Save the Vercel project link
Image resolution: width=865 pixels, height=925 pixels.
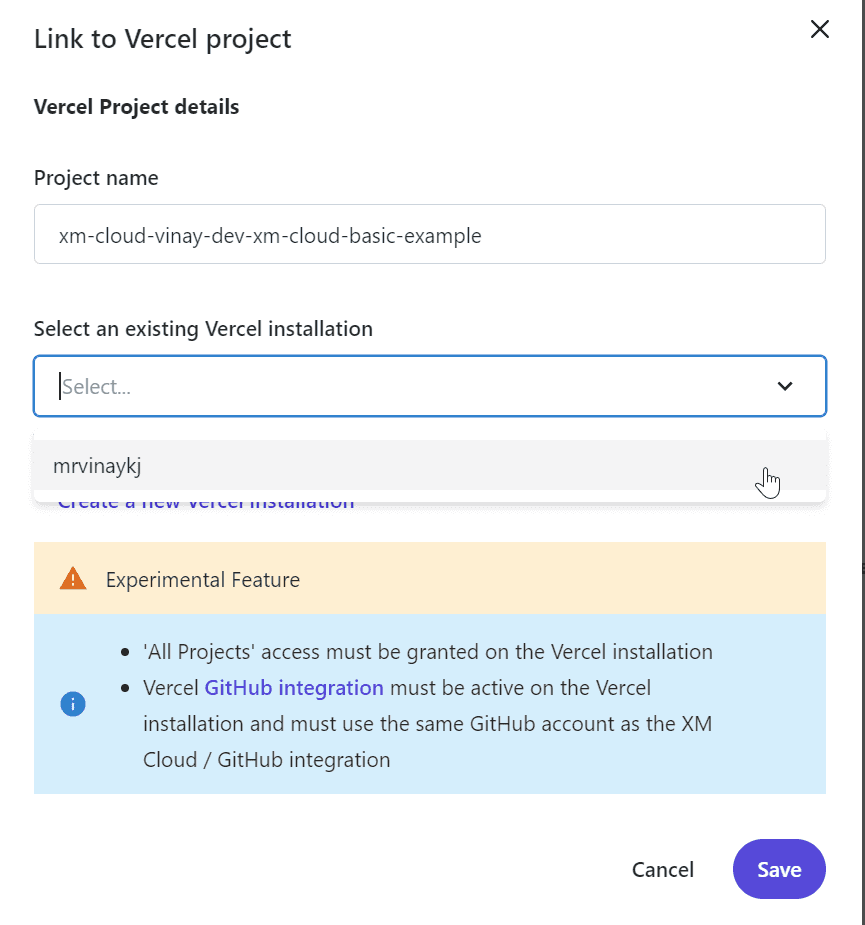click(x=779, y=869)
